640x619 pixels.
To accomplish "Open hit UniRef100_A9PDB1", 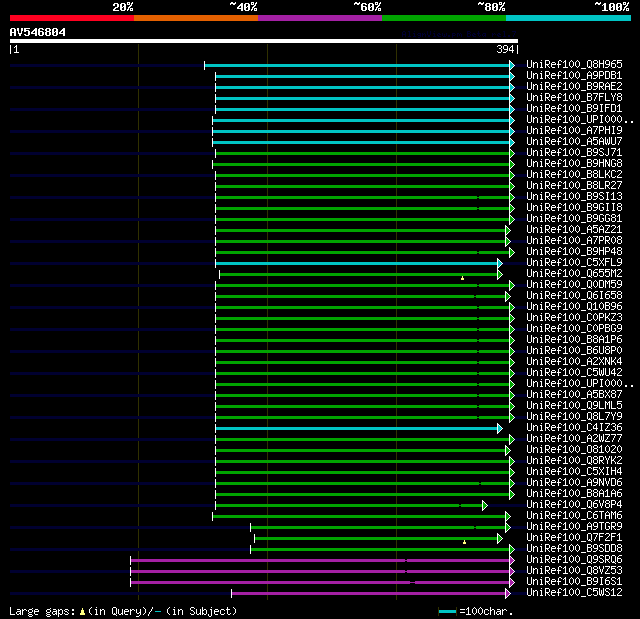I will tap(574, 75).
